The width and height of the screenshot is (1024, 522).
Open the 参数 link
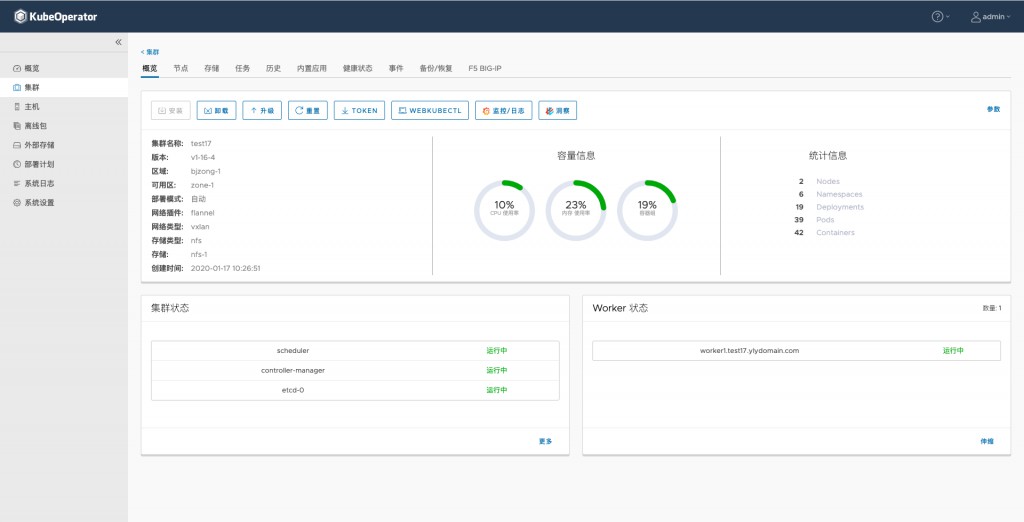(x=993, y=109)
